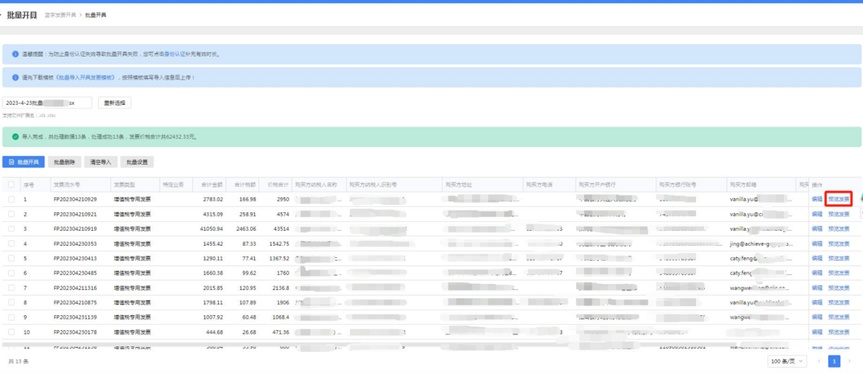863x373 pixels.
Task: Download the 批量导入开具发票模板 template link
Action: click(x=85, y=78)
